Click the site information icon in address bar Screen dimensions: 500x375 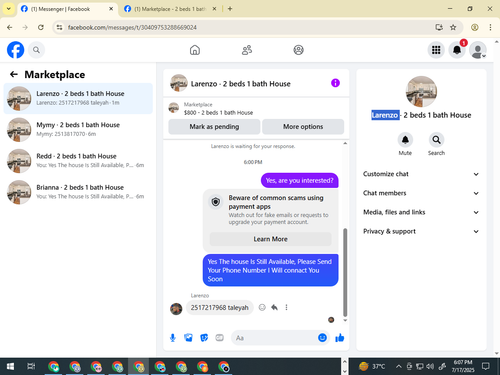[59, 27]
